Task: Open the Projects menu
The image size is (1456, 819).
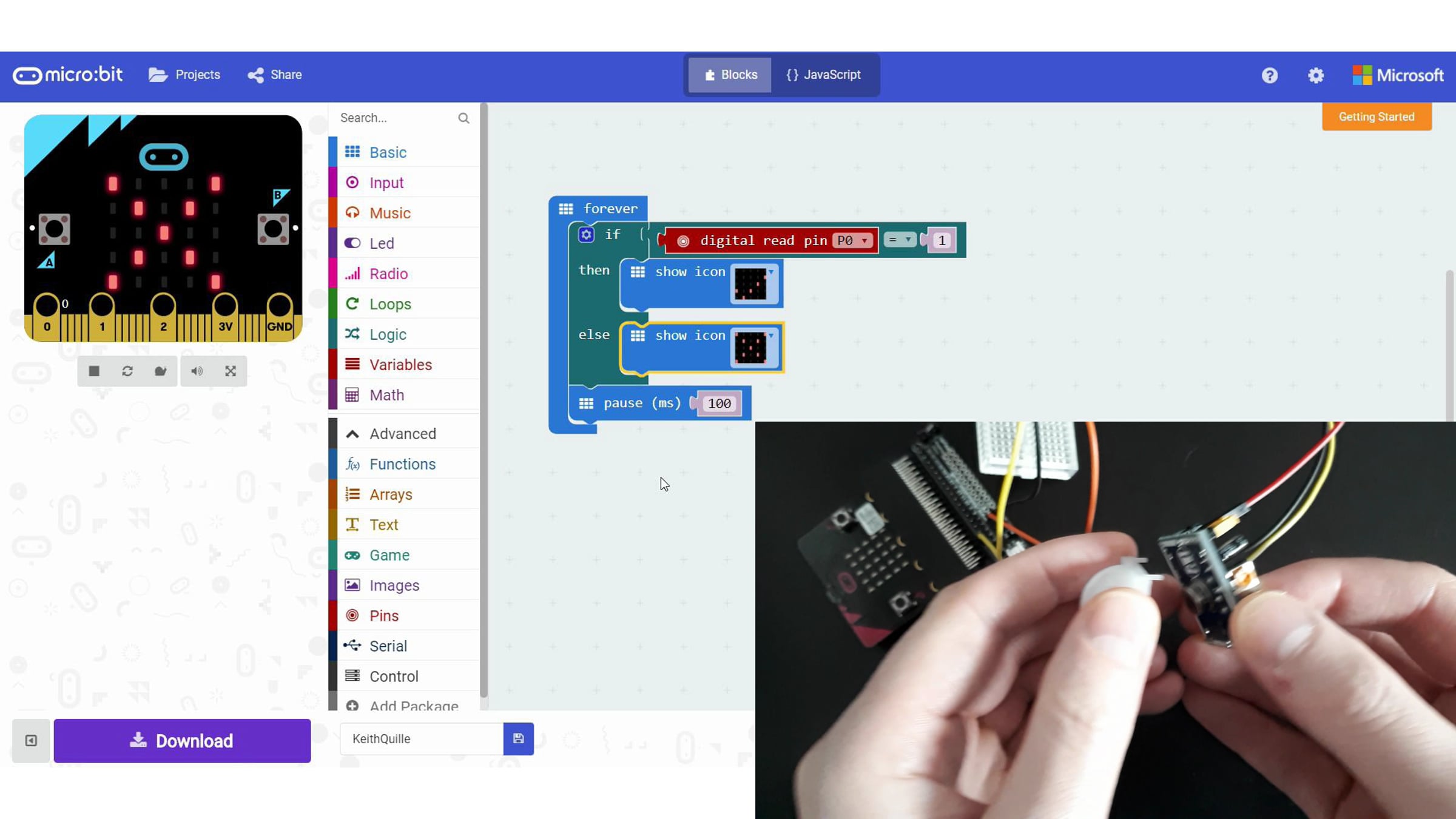Action: pyautogui.click(x=184, y=75)
